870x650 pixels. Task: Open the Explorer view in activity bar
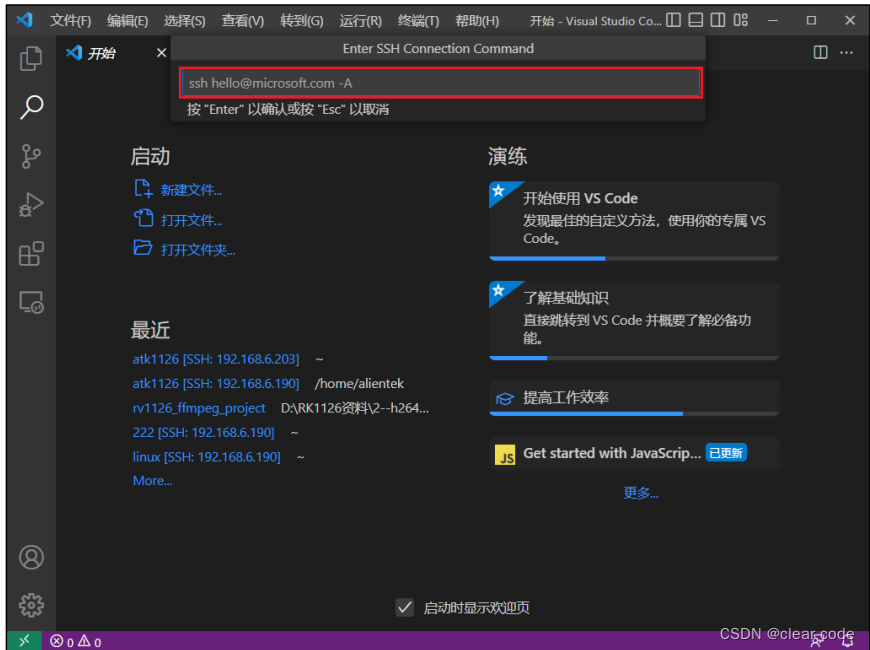pos(31,58)
